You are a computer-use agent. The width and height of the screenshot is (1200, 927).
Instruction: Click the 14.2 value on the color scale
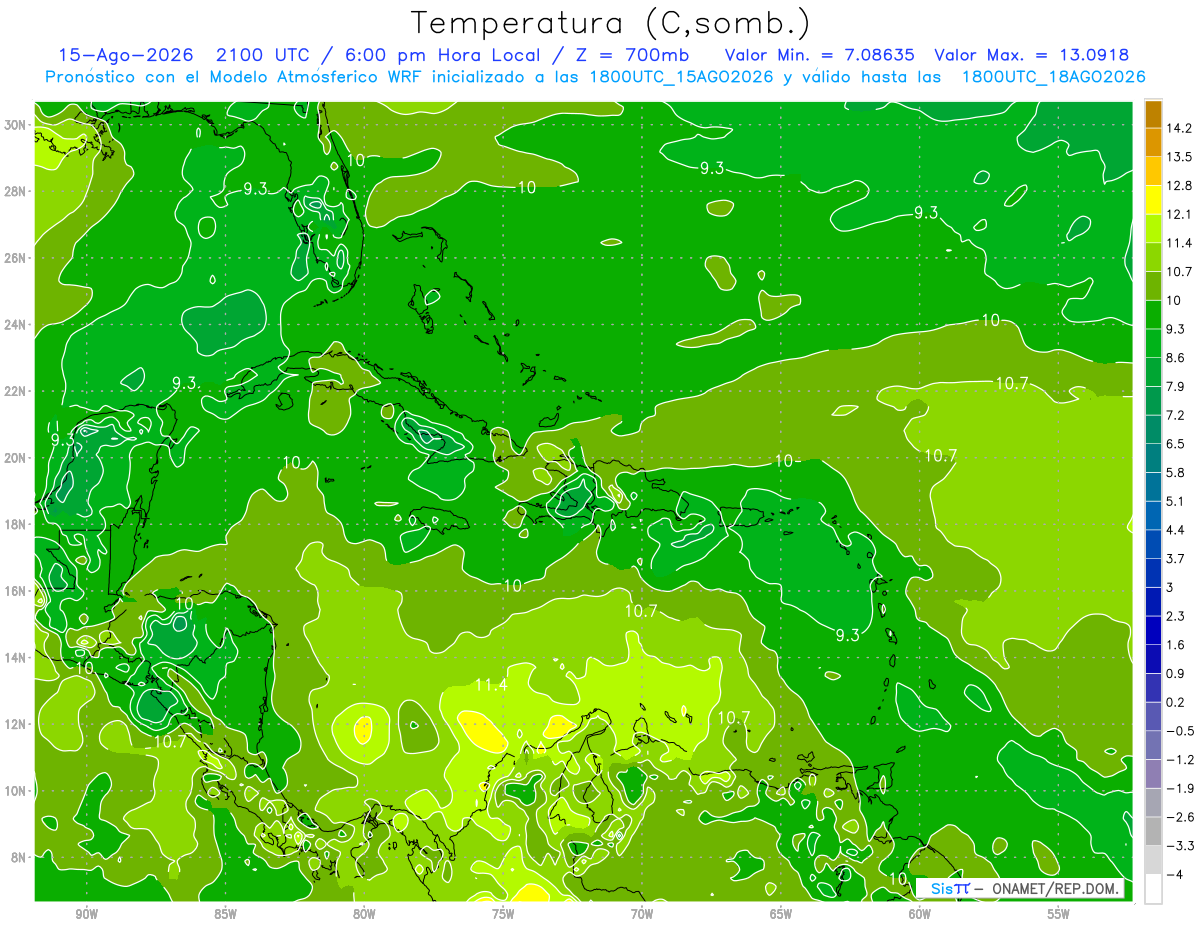[1179, 128]
